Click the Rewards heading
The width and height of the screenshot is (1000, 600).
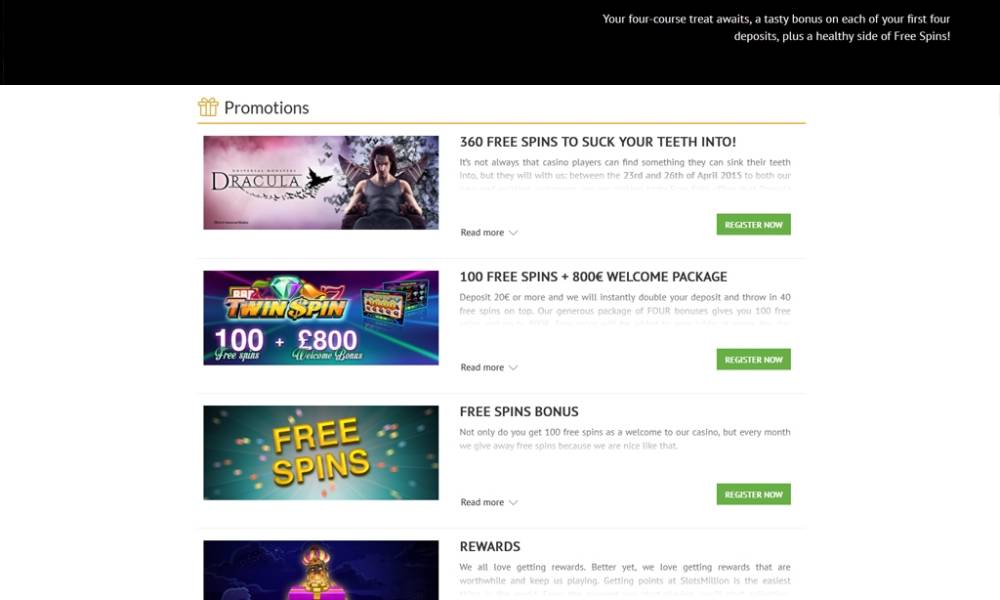[490, 546]
